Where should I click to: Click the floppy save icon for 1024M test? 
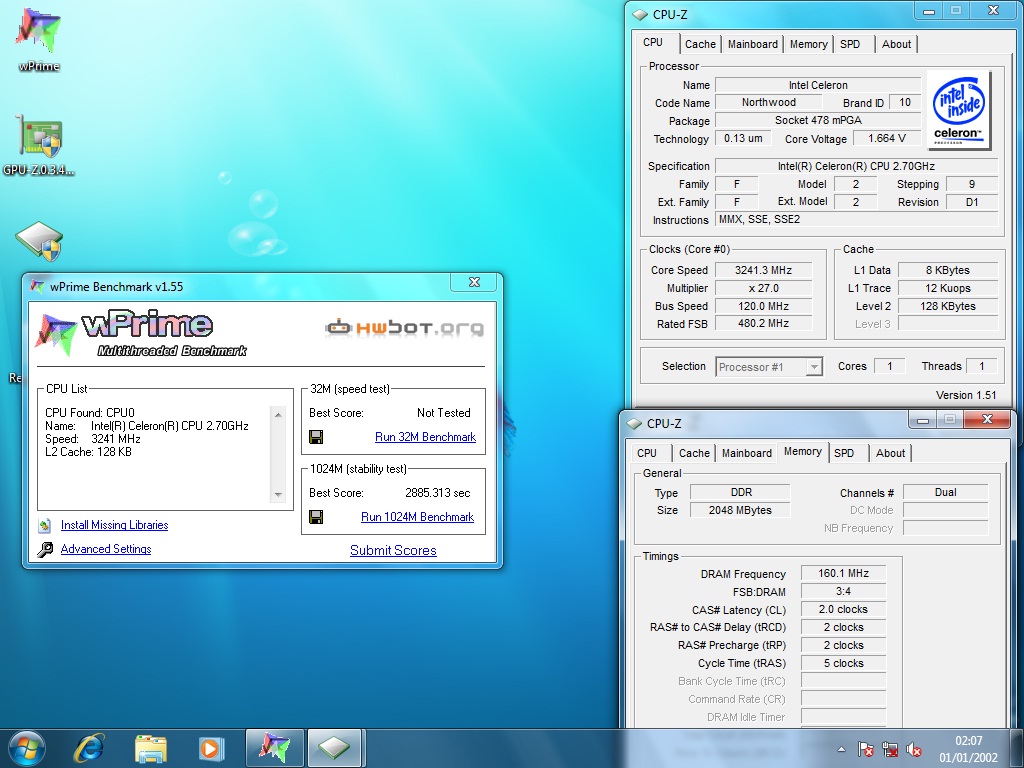coord(316,517)
